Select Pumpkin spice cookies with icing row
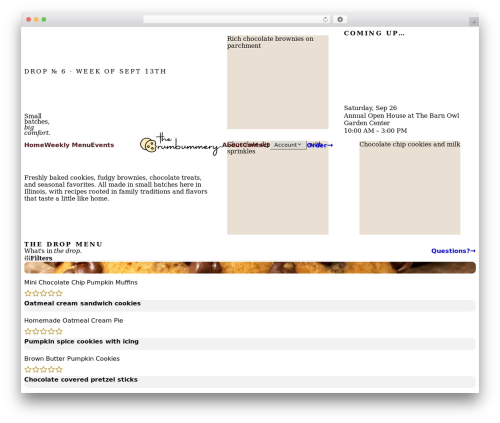This screenshot has width=500, height=423. [250, 343]
